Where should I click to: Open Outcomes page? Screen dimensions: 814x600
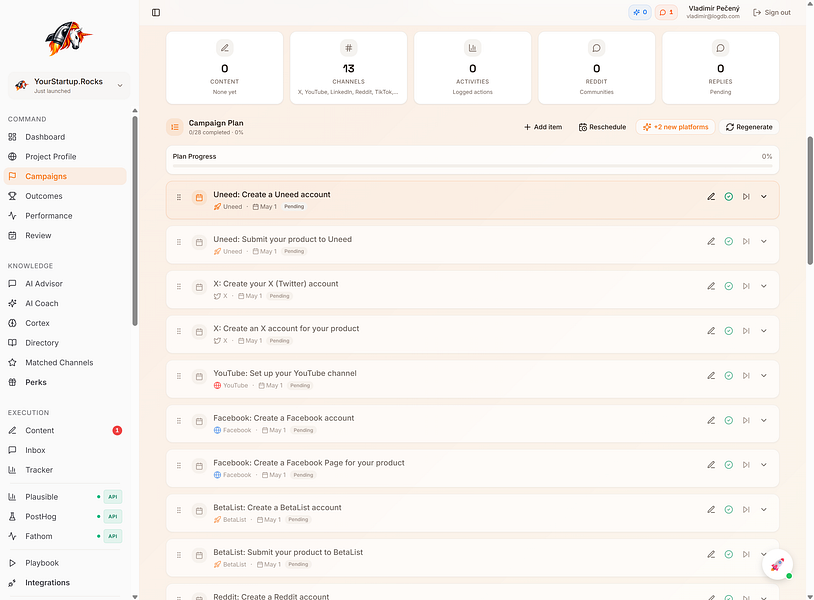pyautogui.click(x=65, y=196)
